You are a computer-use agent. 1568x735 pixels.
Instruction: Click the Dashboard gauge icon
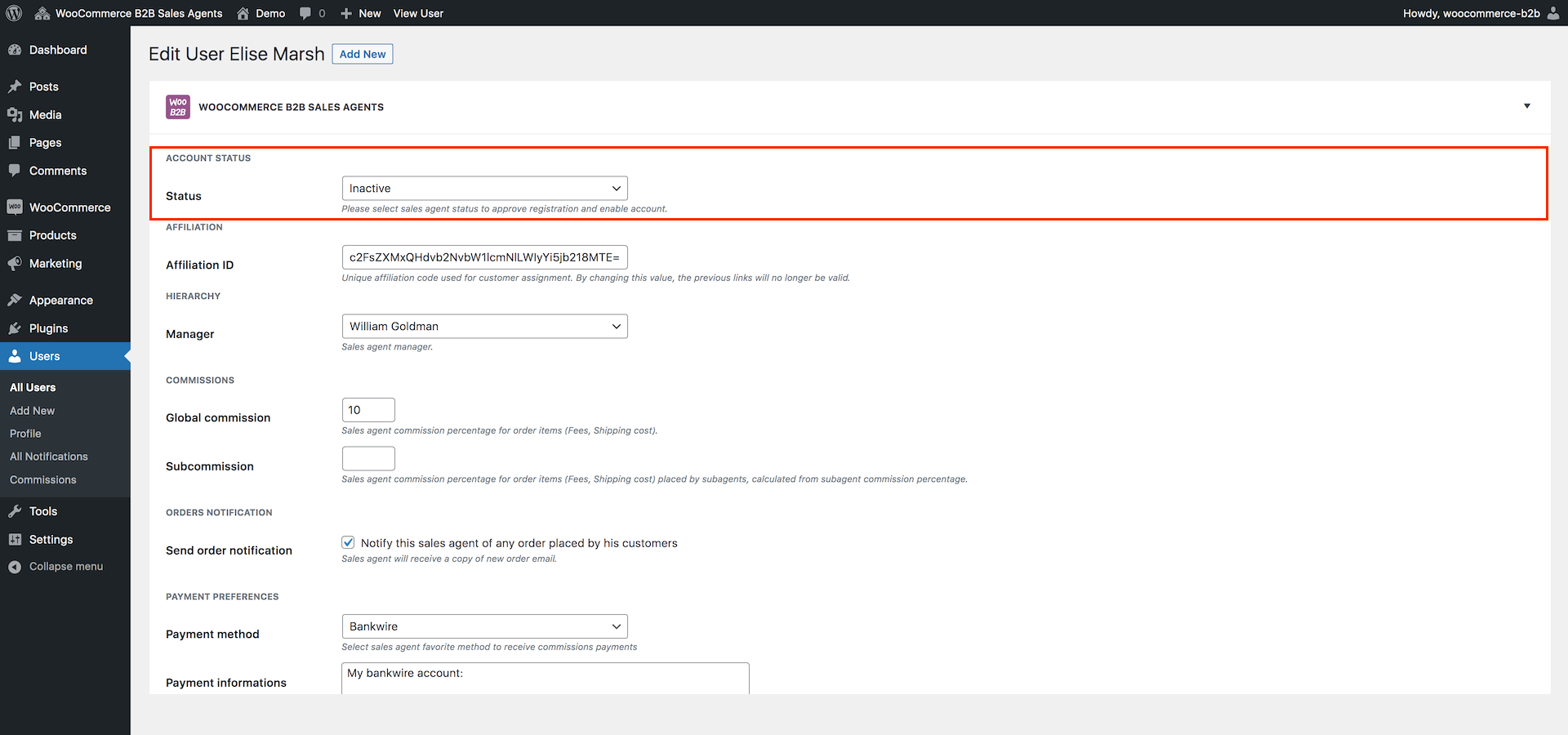pos(15,50)
